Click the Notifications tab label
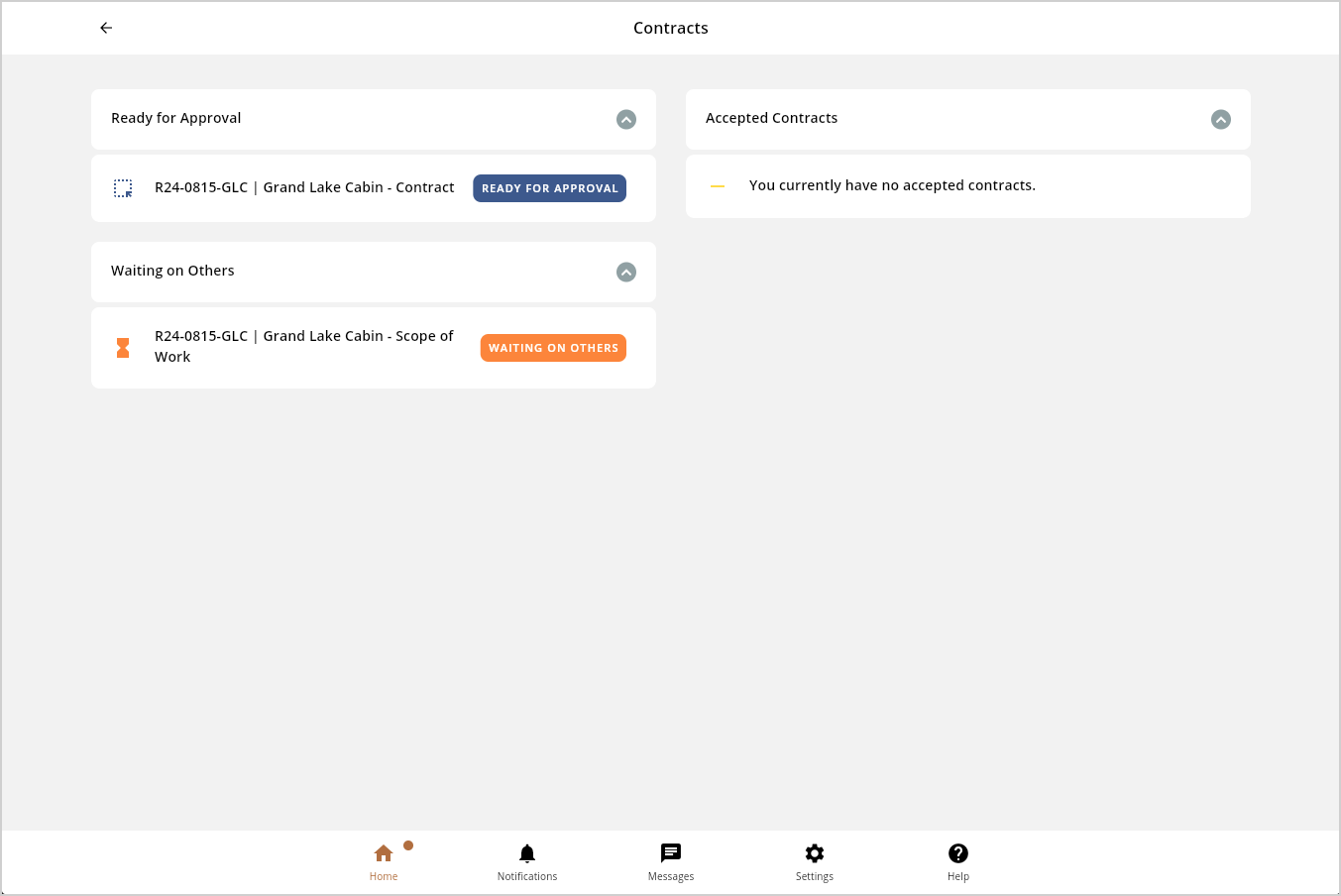The image size is (1341, 896). (x=527, y=877)
